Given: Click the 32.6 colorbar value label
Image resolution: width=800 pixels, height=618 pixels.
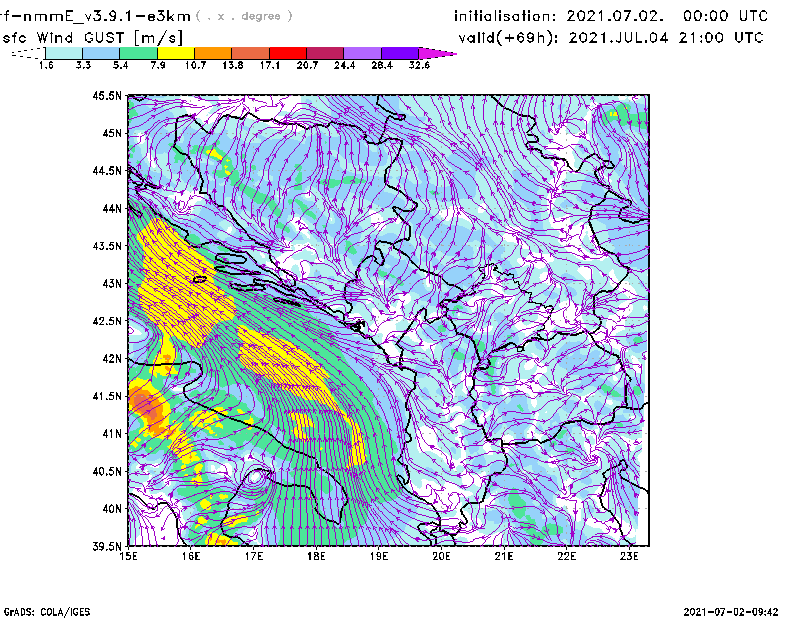Looking at the screenshot, I should pyautogui.click(x=419, y=65).
